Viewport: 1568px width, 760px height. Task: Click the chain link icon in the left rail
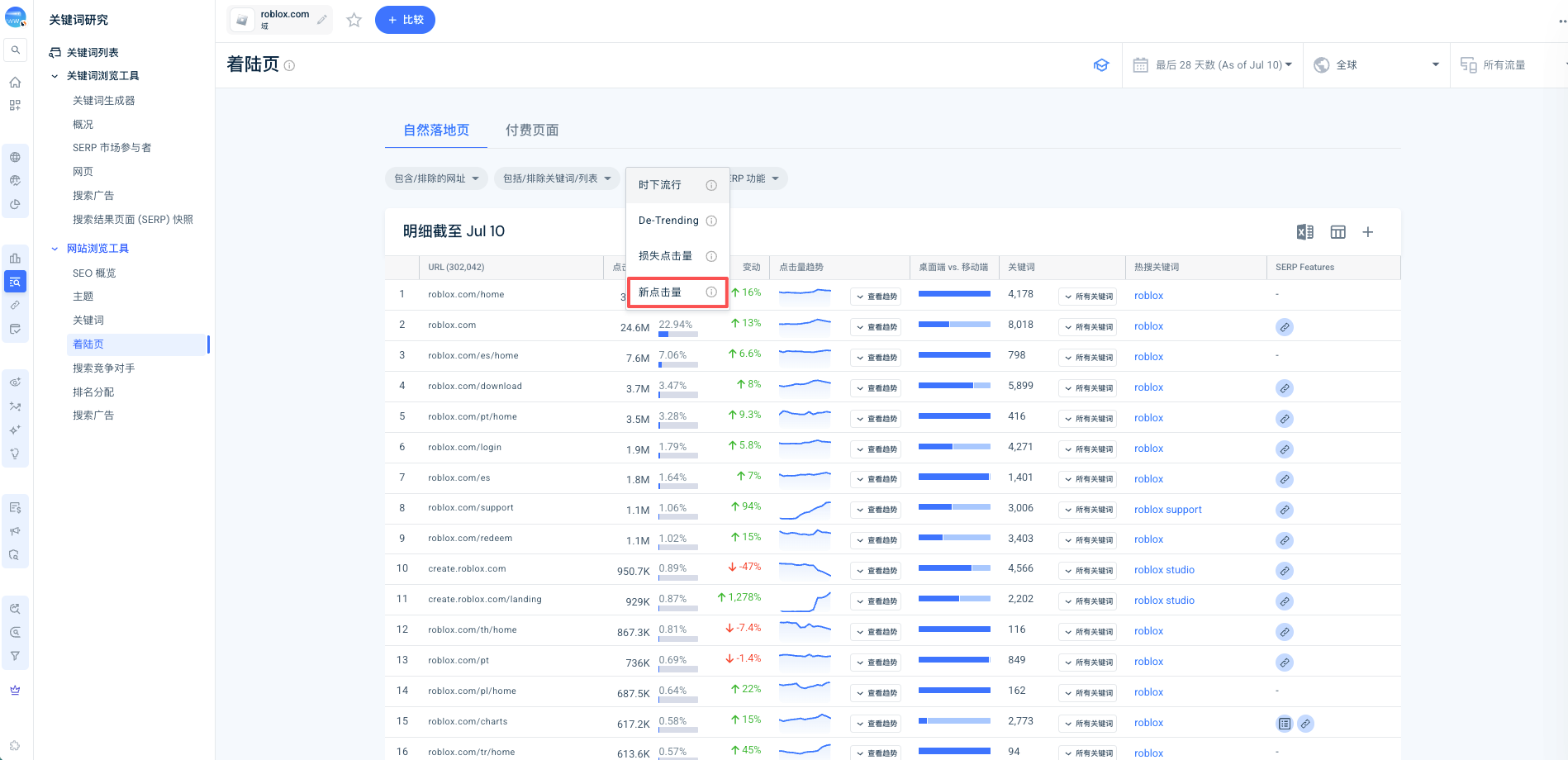click(x=15, y=305)
